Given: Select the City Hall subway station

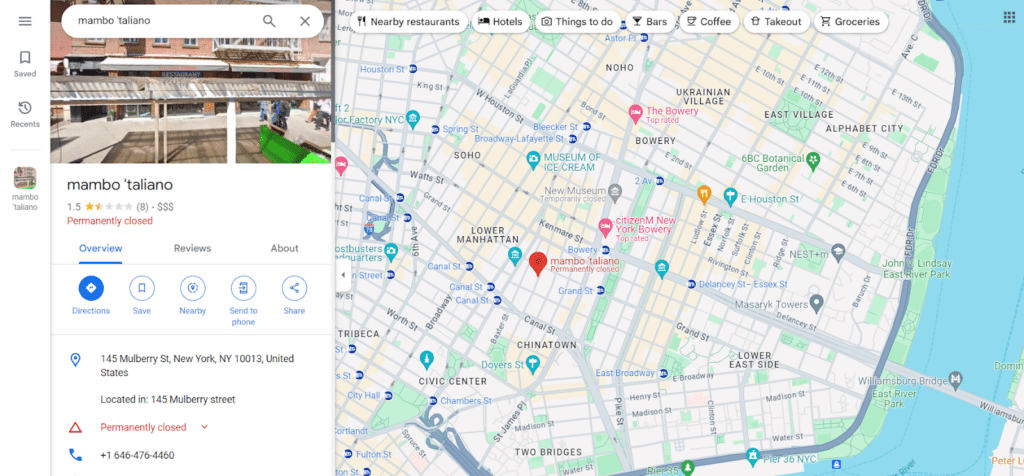Looking at the screenshot, I should 388,396.
